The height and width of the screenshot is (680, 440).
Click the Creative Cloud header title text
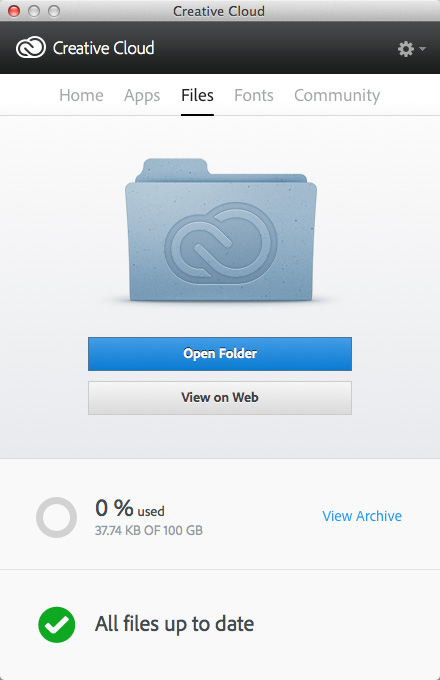(104, 48)
